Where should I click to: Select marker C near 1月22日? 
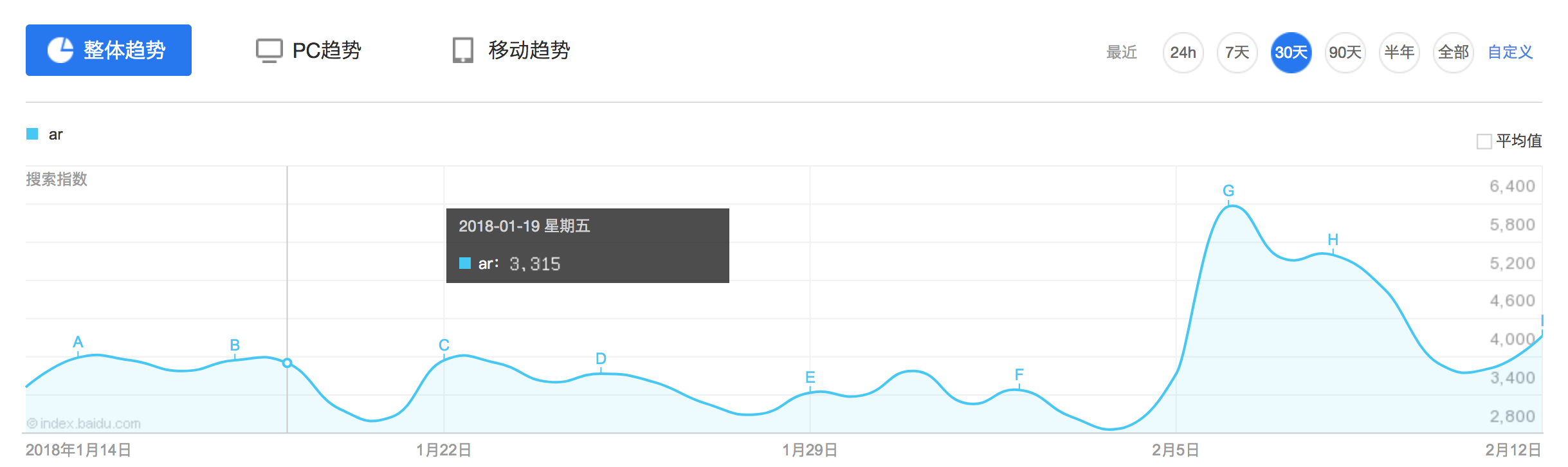click(444, 345)
